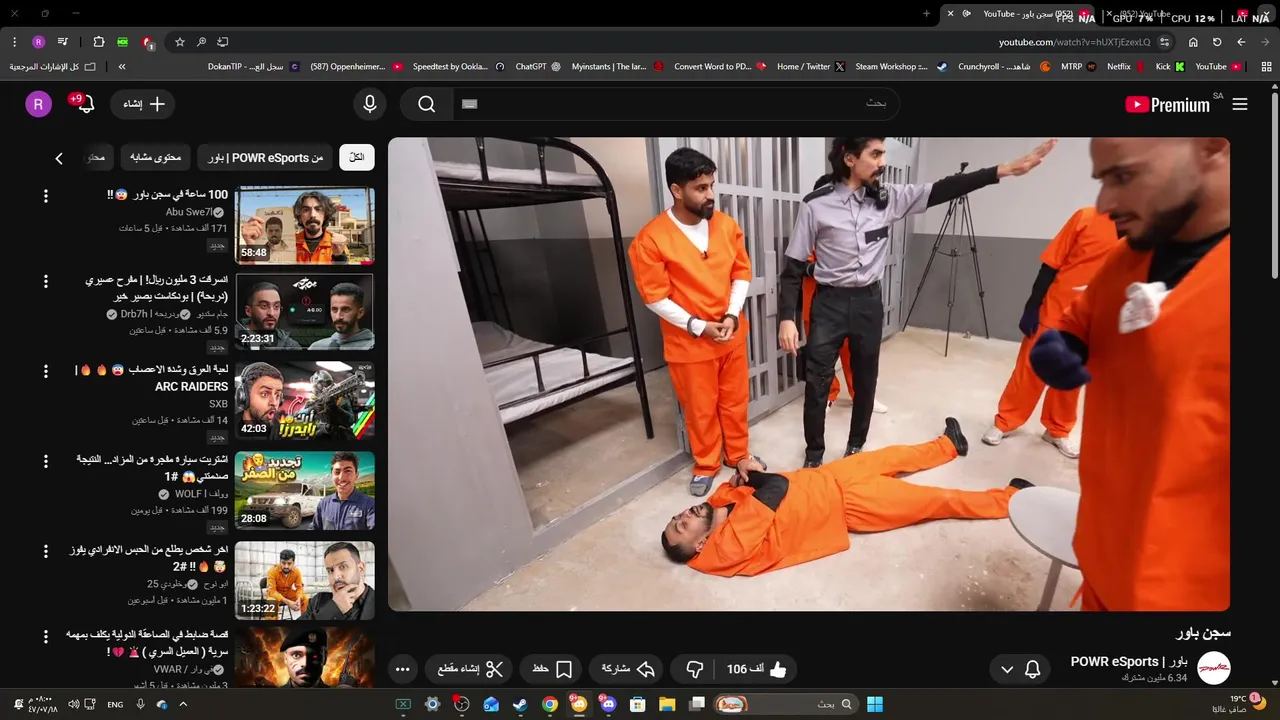Open Steam from the taskbar
Screen dimensions: 1280x720
coord(520,704)
